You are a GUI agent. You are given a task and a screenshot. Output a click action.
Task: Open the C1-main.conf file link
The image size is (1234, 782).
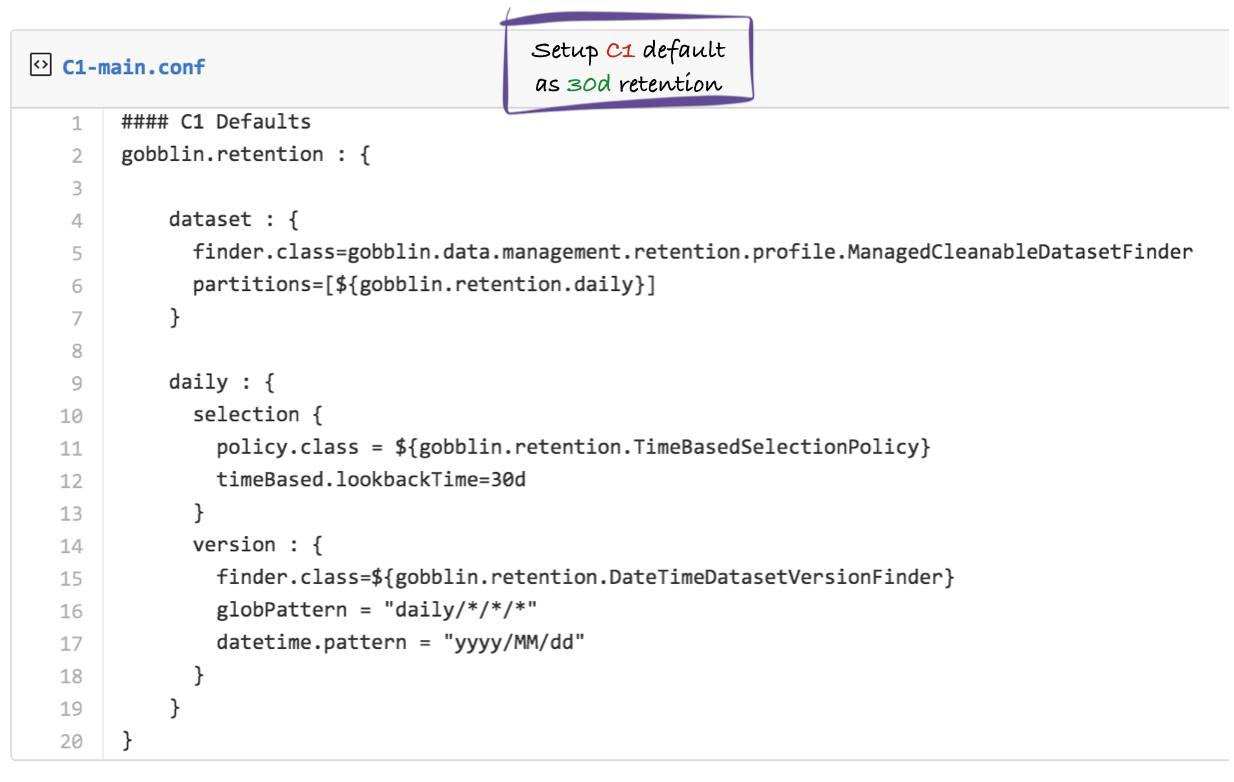133,67
